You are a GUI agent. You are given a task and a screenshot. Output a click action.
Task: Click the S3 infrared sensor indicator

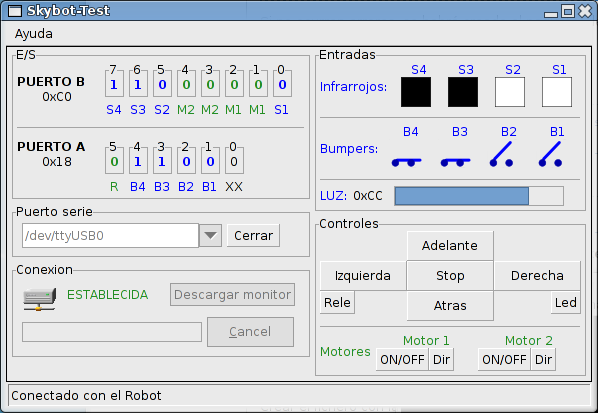[463, 92]
